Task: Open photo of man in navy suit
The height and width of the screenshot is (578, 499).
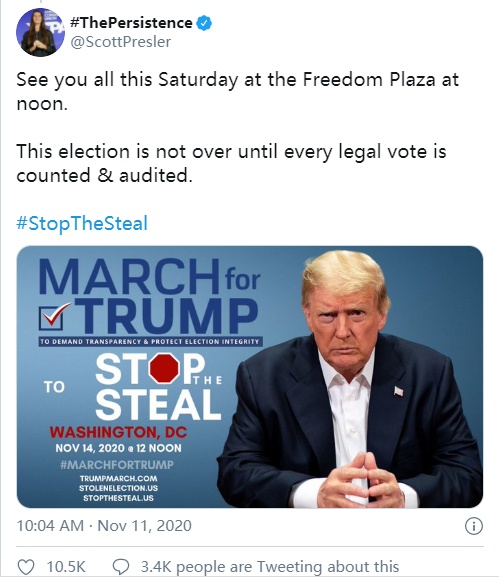Action: (x=350, y=378)
